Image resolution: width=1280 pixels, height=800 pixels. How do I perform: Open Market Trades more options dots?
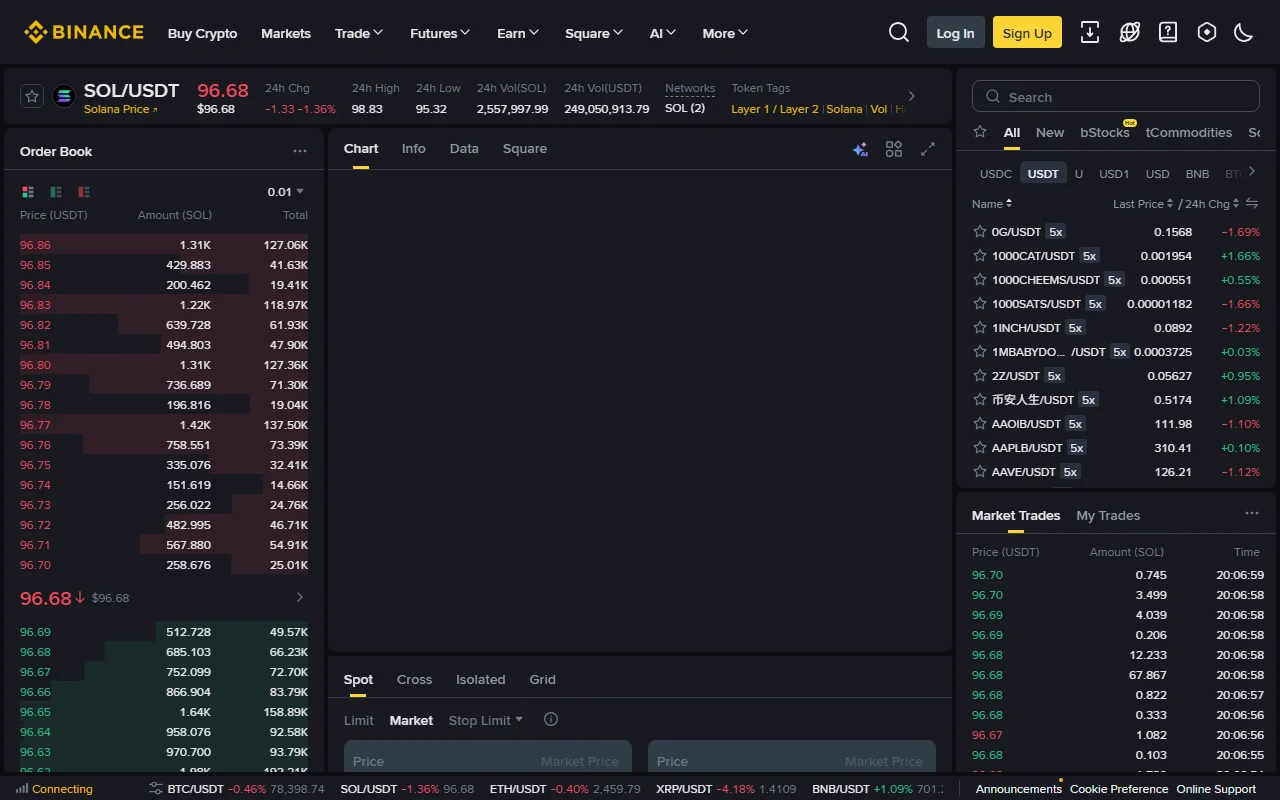[1252, 514]
